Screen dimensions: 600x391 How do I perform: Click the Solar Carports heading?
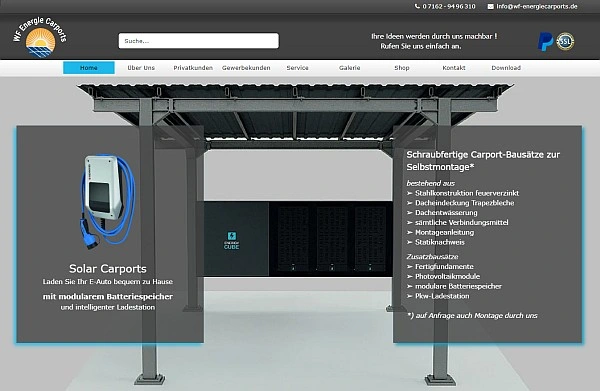point(108,269)
